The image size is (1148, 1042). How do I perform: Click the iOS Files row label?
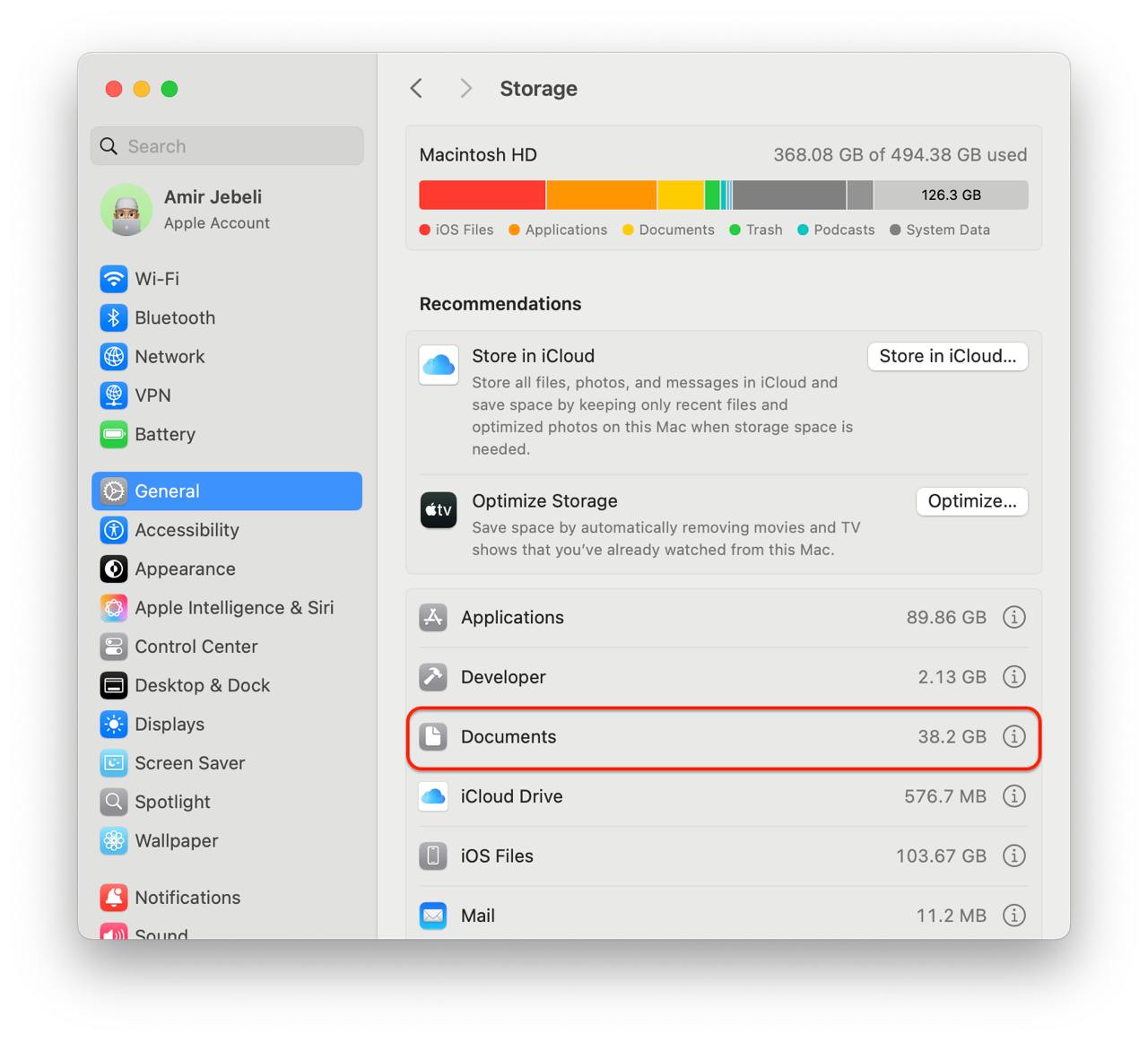click(497, 855)
